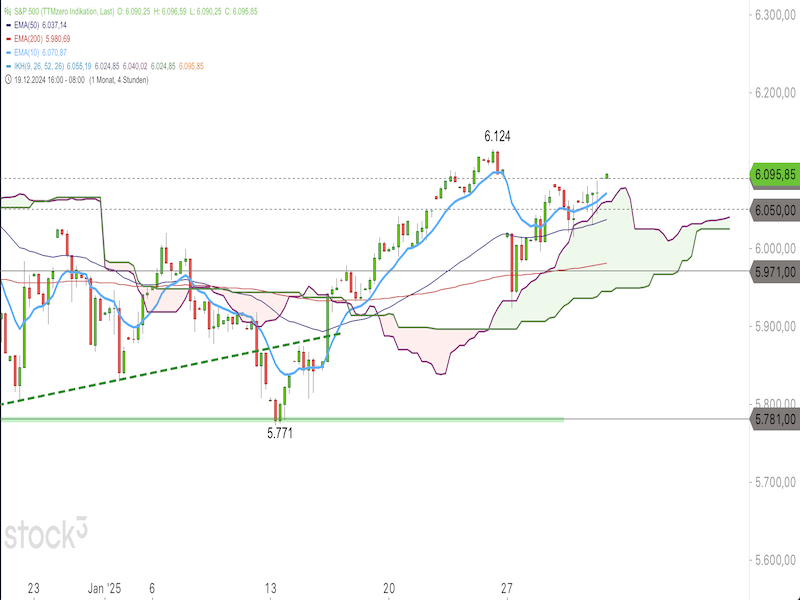
Task: Click the green current price tag 6.095,85
Action: click(774, 174)
